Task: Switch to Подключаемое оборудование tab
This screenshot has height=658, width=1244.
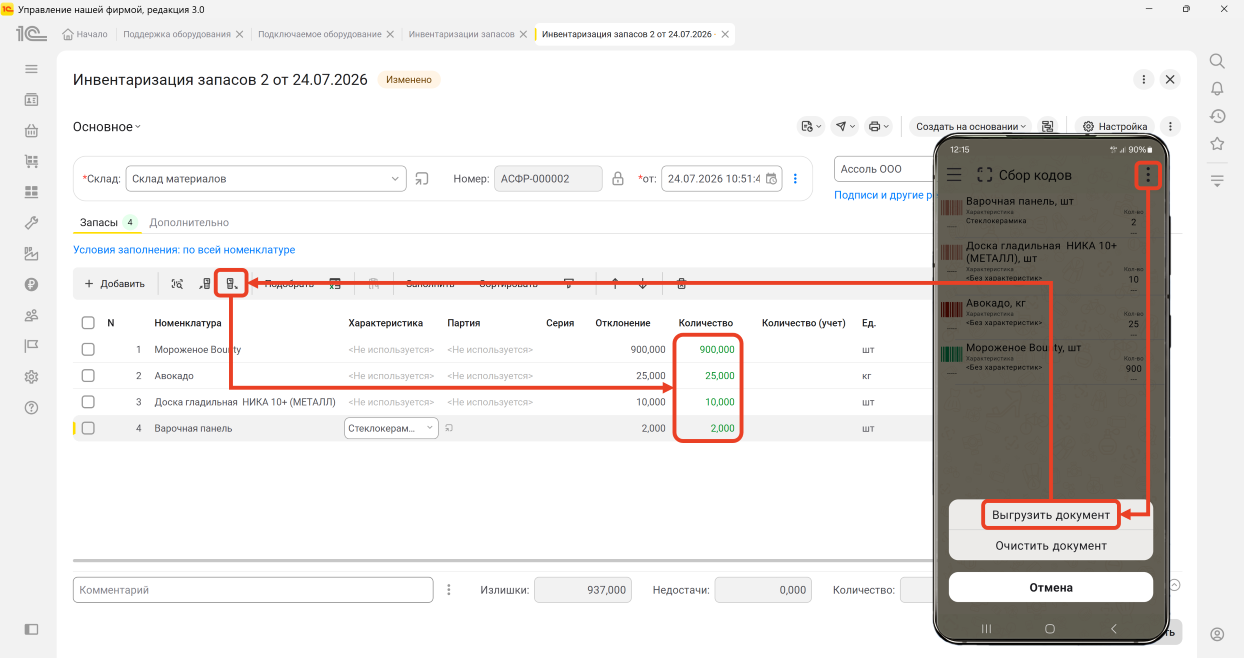Action: 319,34
